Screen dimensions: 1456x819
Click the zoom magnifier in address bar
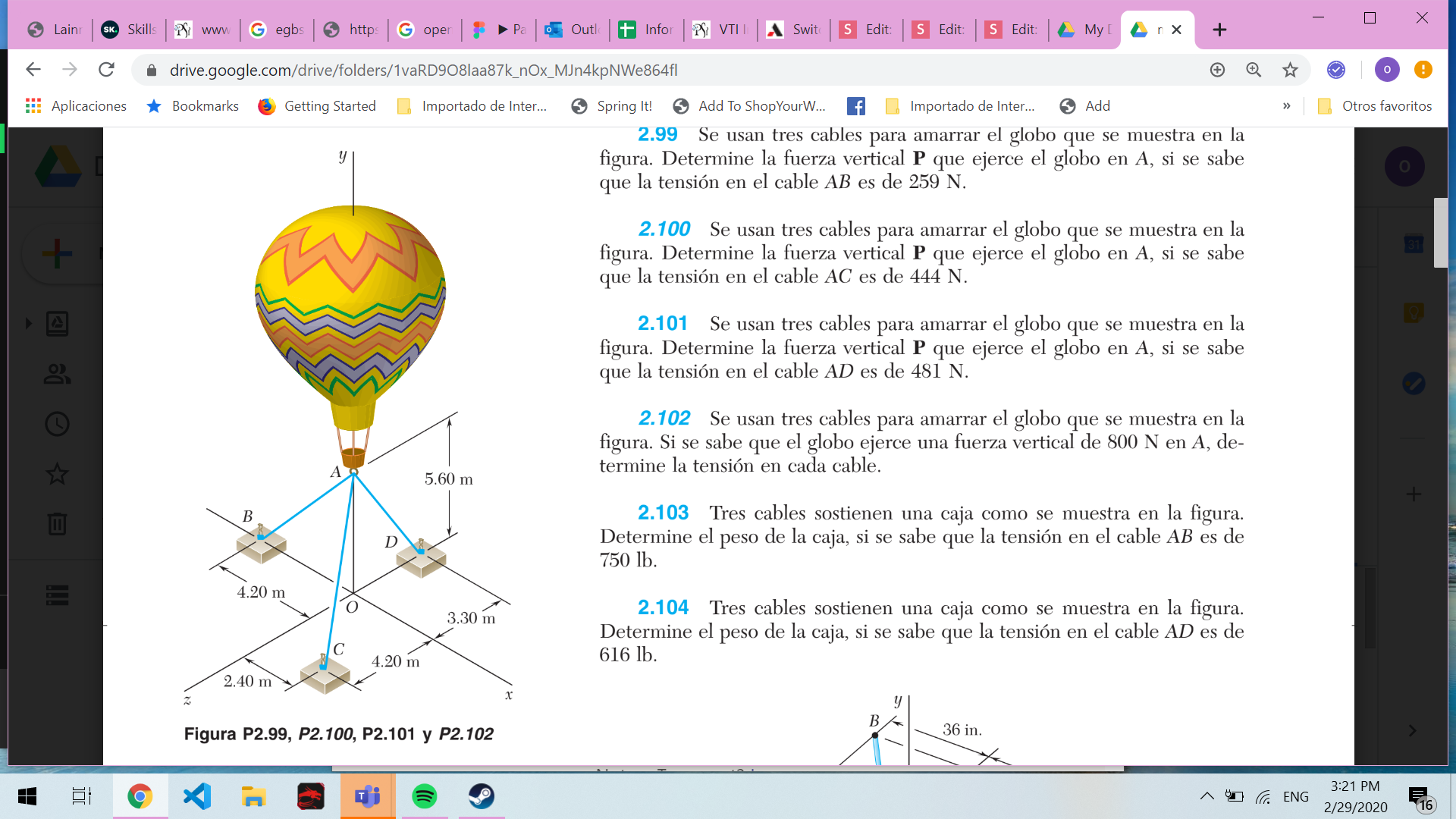(x=1254, y=70)
